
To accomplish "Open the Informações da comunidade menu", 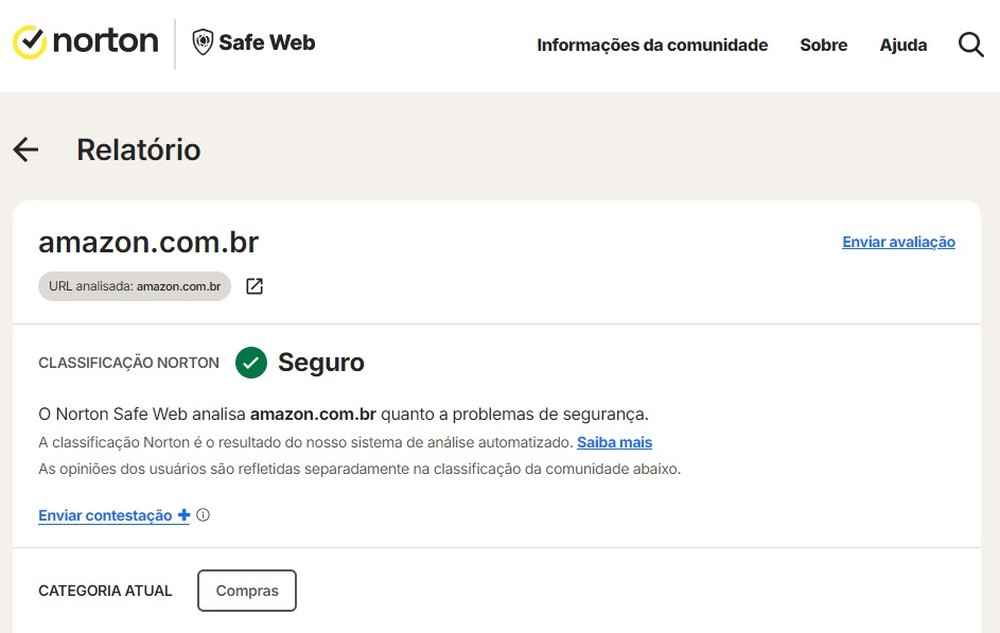I will click(652, 45).
